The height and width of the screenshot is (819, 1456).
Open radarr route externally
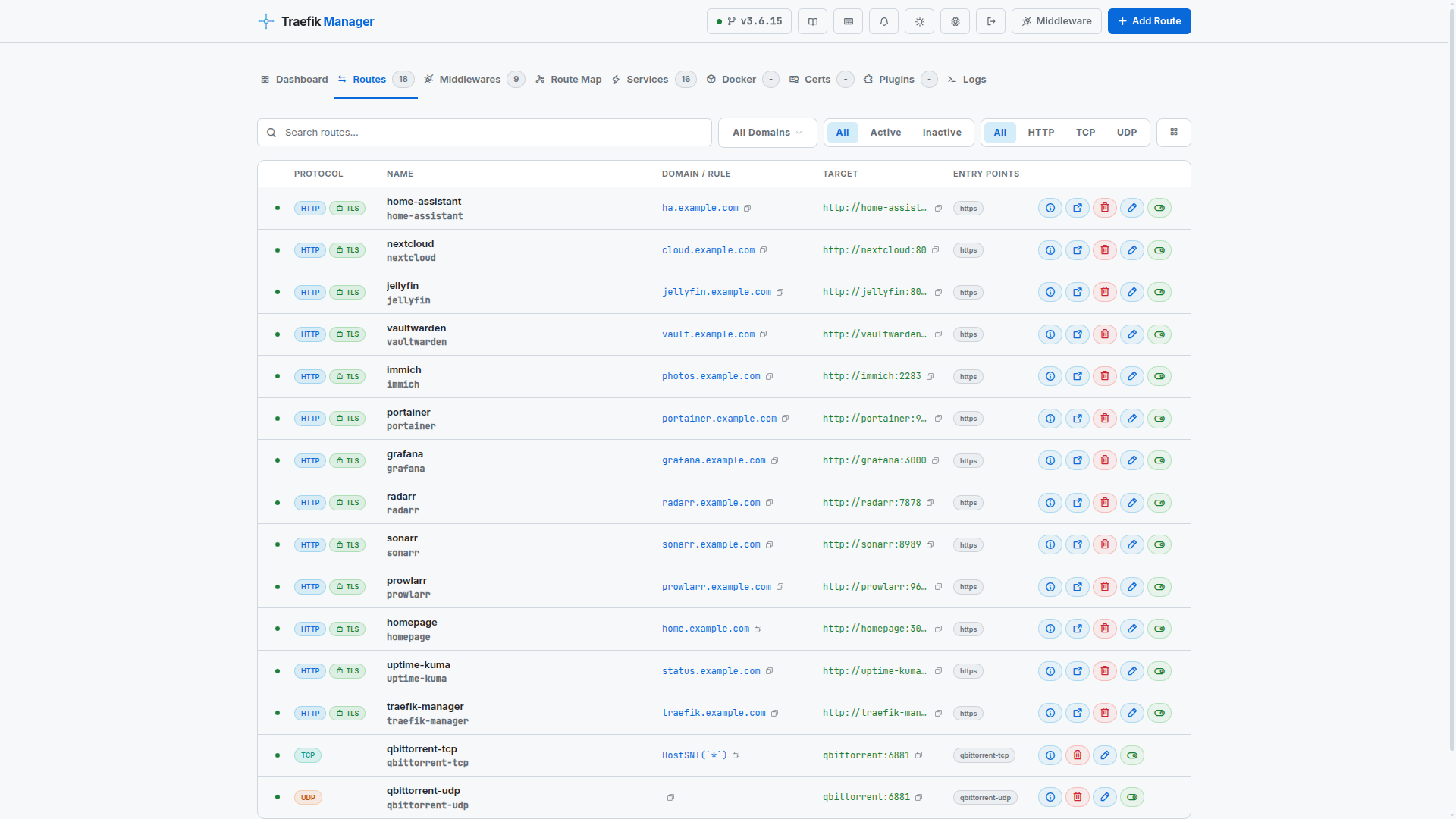1078,503
